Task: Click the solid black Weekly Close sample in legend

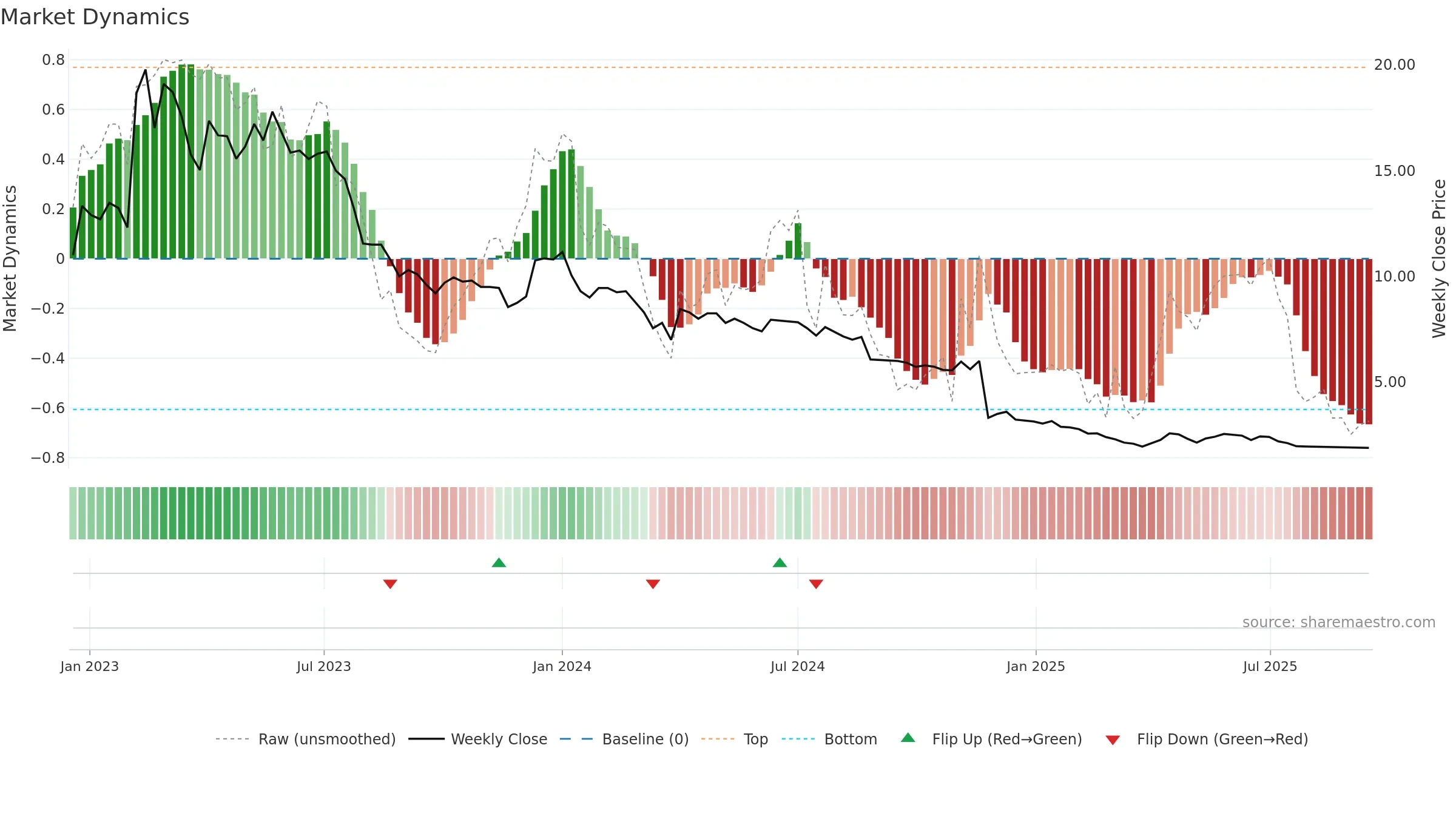Action: click(x=426, y=739)
